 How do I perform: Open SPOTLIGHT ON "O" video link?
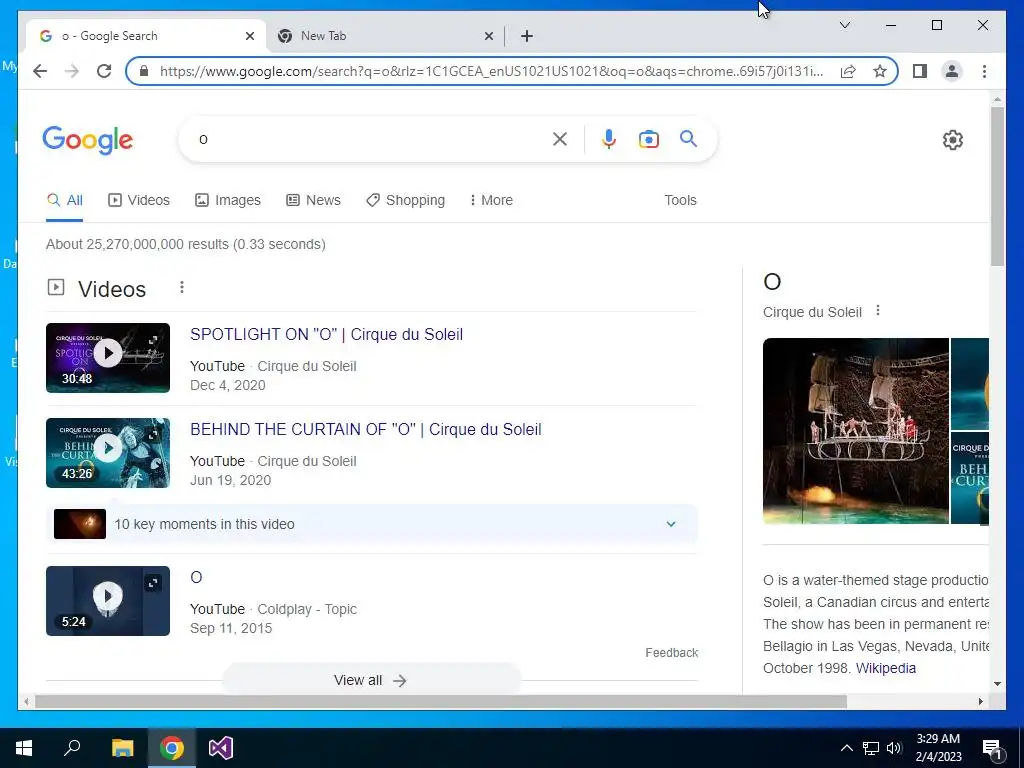[327, 334]
